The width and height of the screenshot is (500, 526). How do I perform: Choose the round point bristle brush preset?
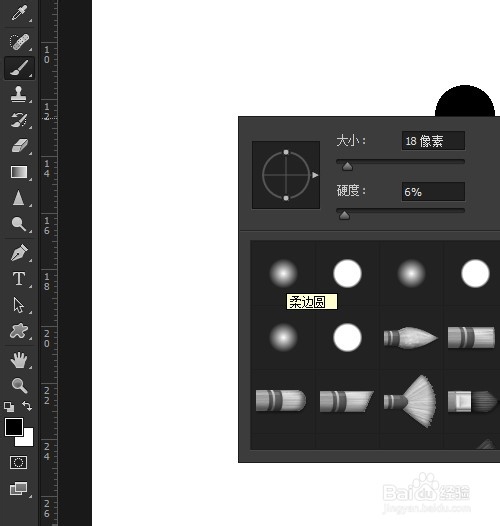(410, 338)
